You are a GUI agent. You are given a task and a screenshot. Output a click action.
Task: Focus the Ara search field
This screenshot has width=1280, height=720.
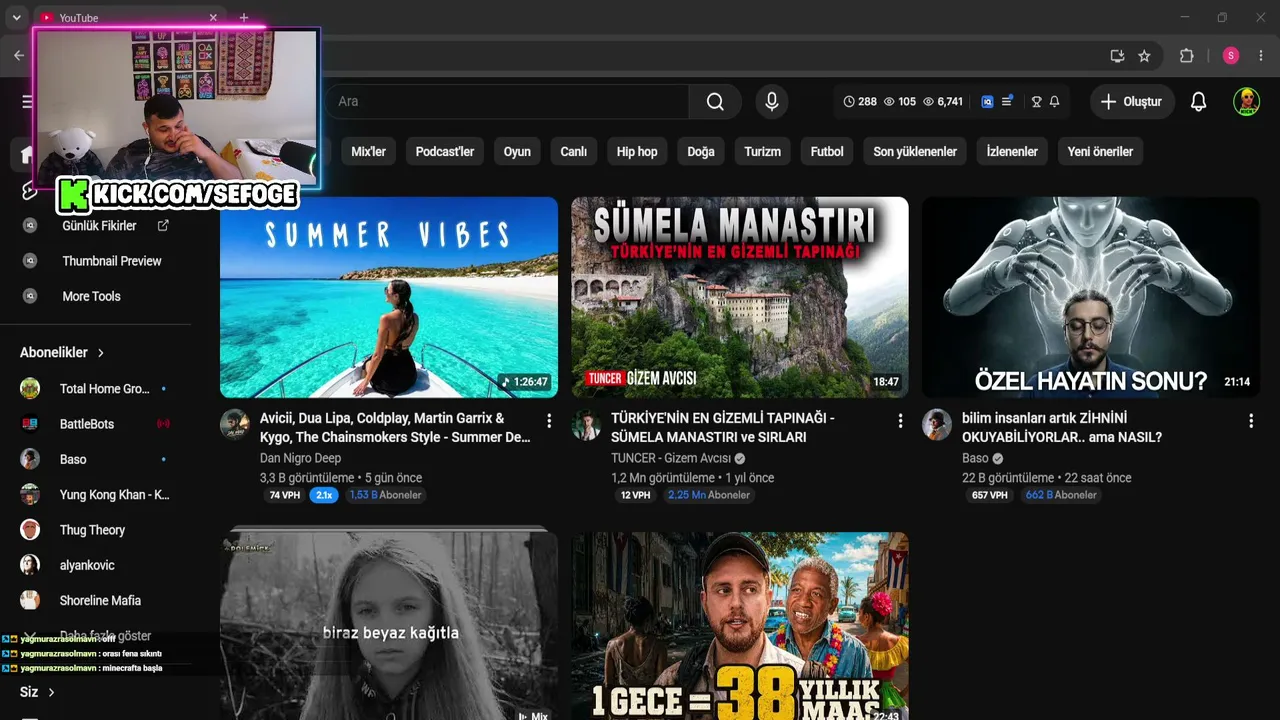pyautogui.click(x=506, y=101)
